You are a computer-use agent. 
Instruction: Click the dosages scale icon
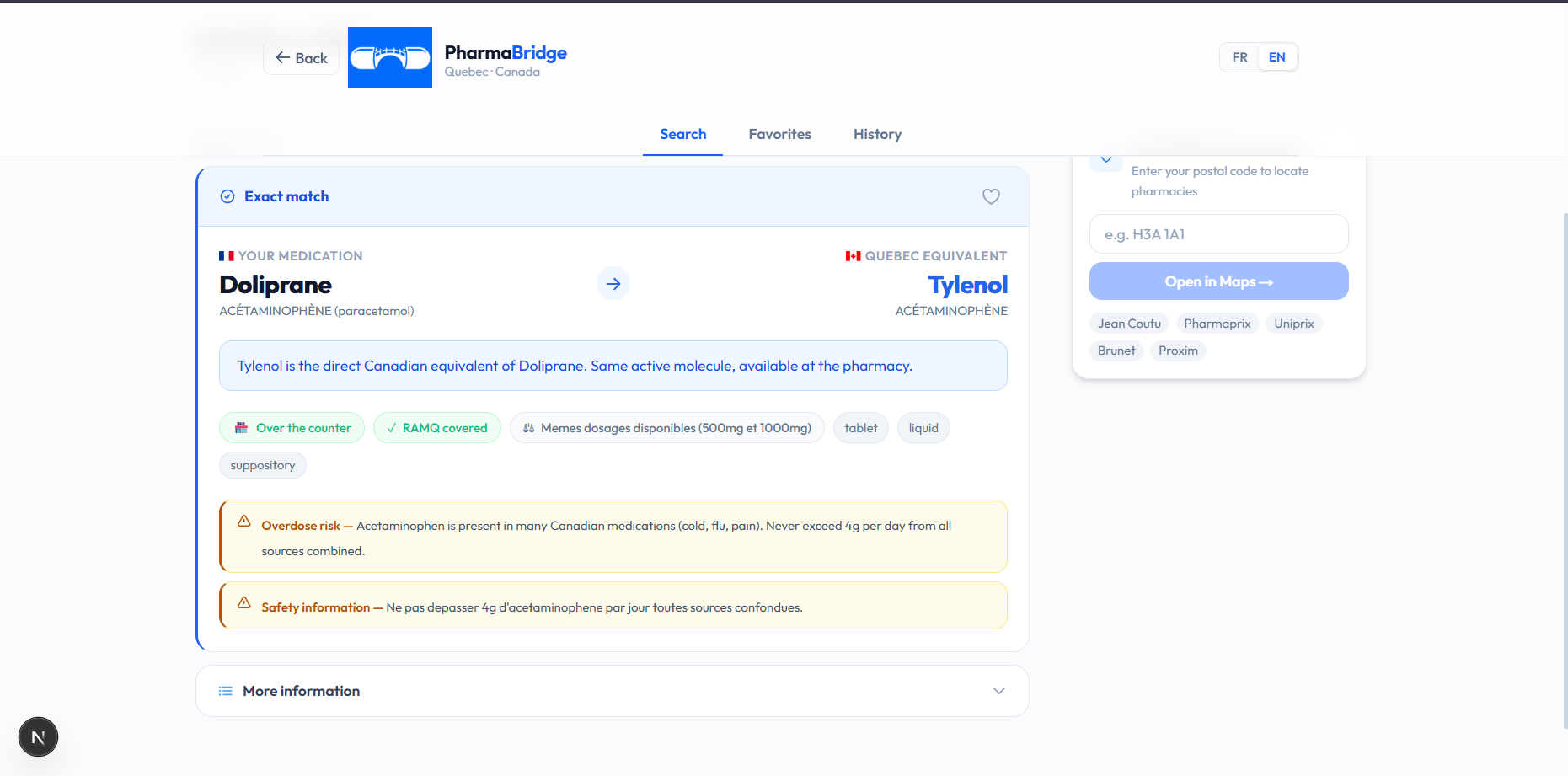(x=528, y=428)
